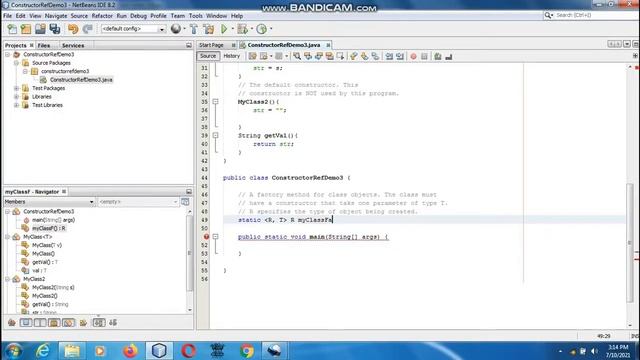Toggle Show Non-Public Members filter in Navigator

54,323
